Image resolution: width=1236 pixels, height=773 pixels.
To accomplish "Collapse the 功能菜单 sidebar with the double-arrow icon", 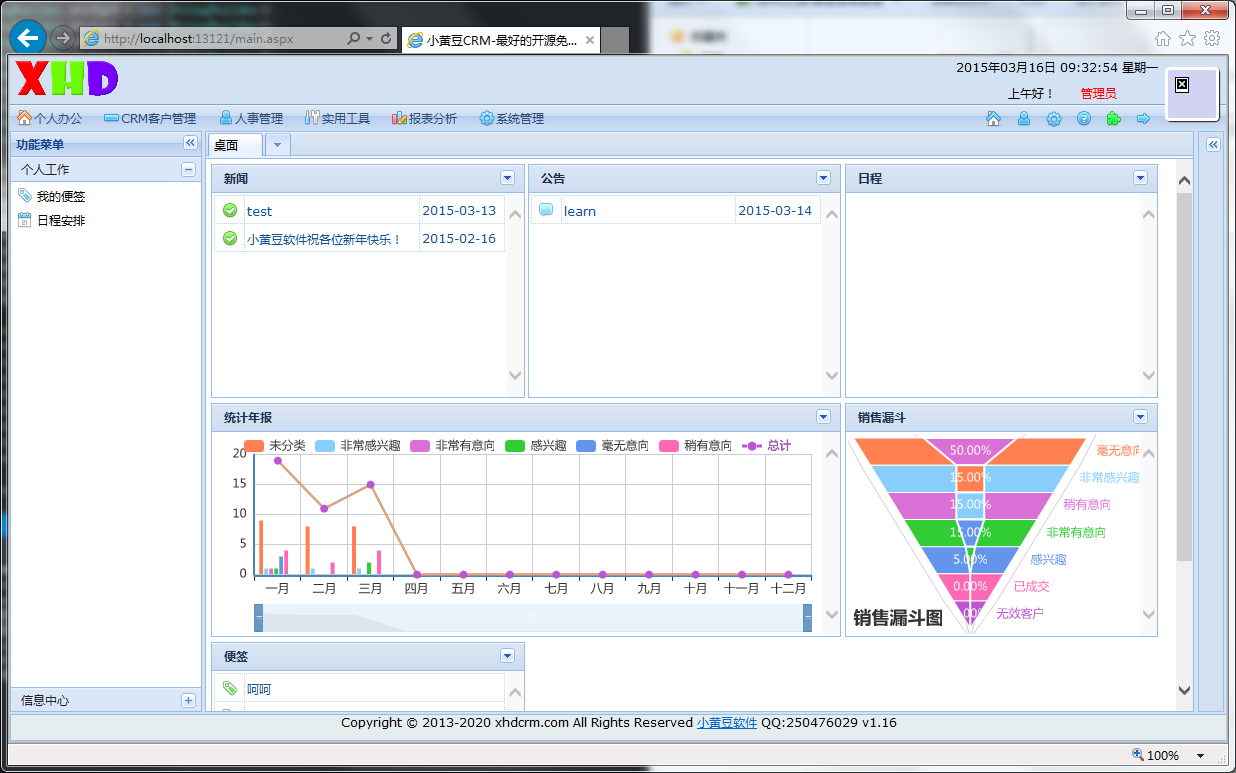I will pyautogui.click(x=190, y=144).
